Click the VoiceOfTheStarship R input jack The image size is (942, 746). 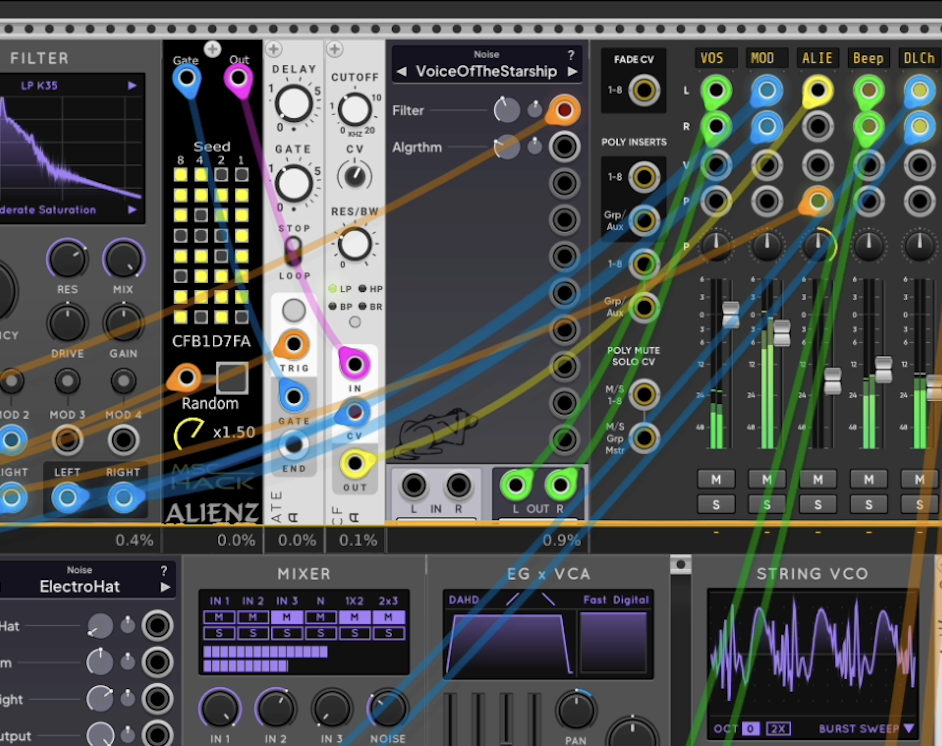pyautogui.click(x=458, y=485)
